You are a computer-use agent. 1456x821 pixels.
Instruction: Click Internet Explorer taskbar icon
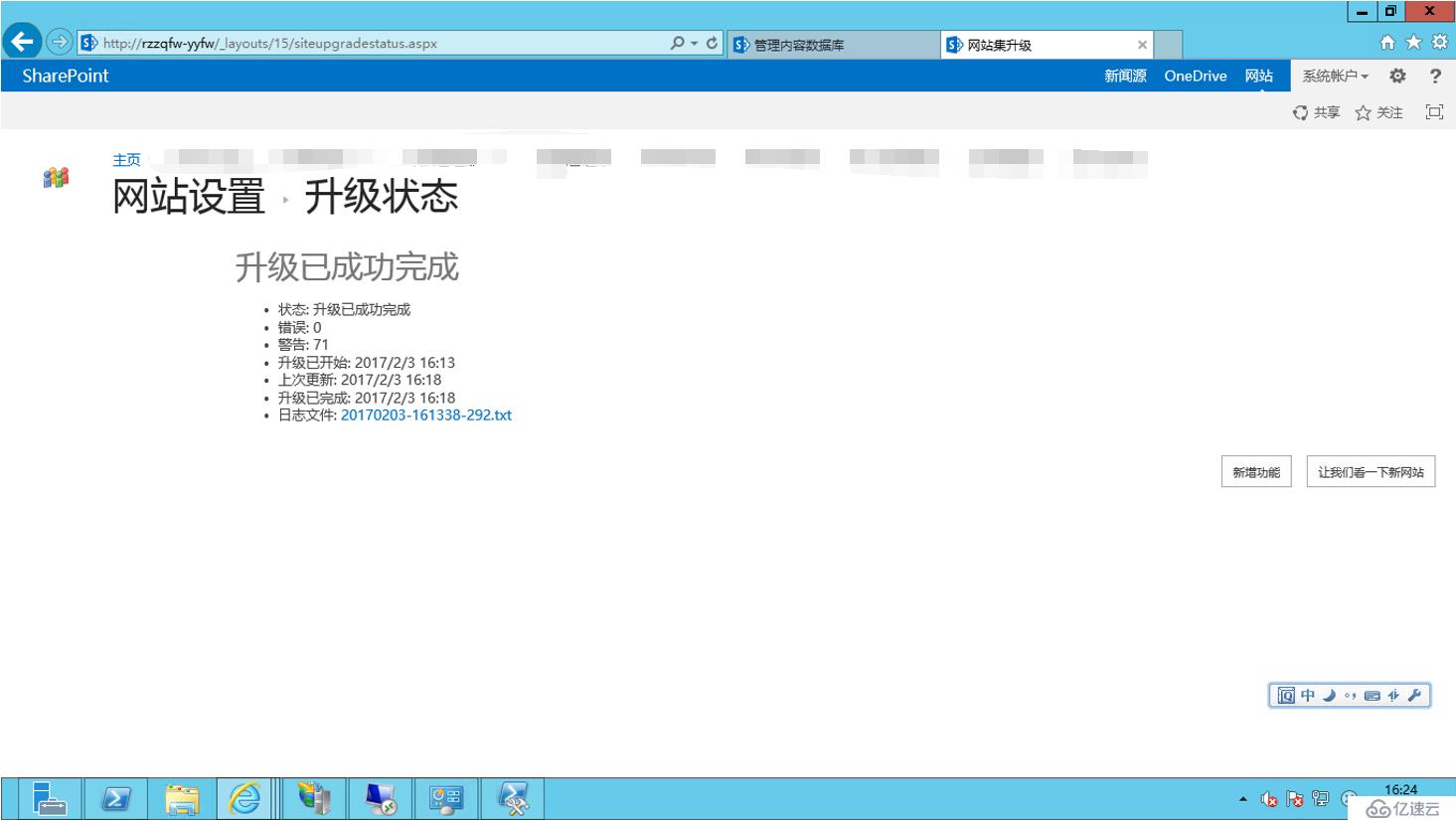[x=244, y=799]
